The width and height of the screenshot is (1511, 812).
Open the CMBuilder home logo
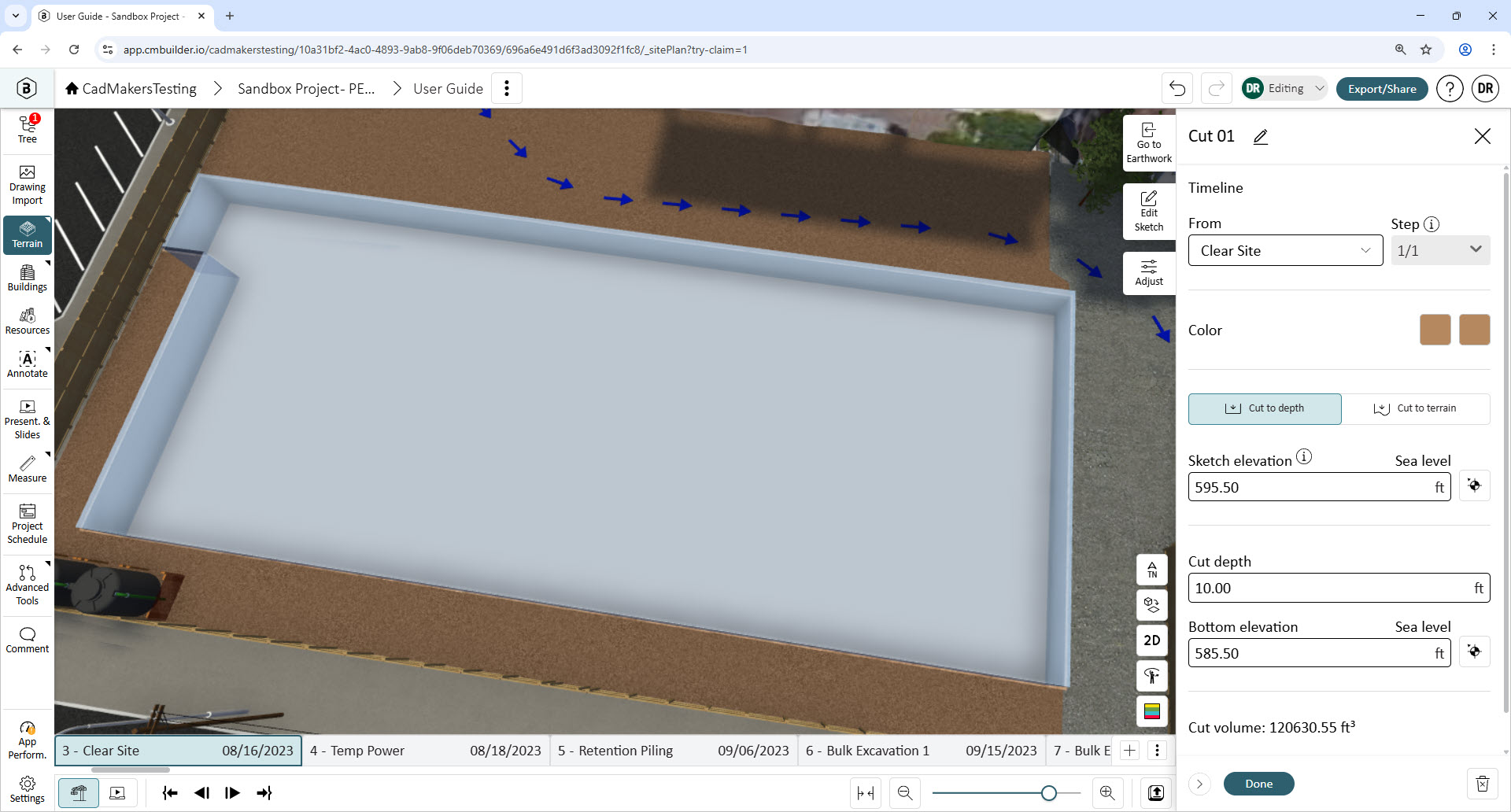[x=27, y=88]
